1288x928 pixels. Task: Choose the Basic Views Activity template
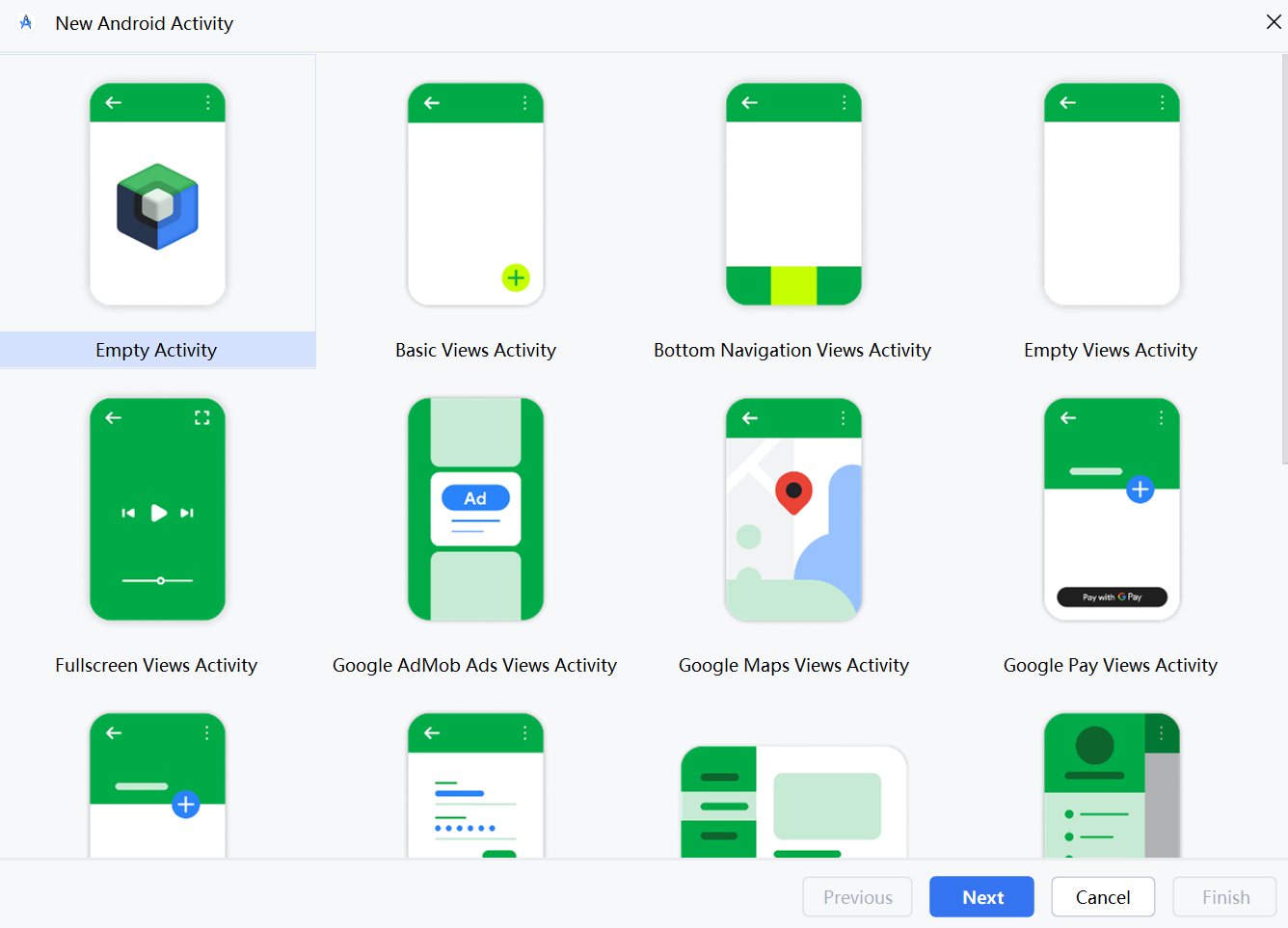[x=475, y=195]
